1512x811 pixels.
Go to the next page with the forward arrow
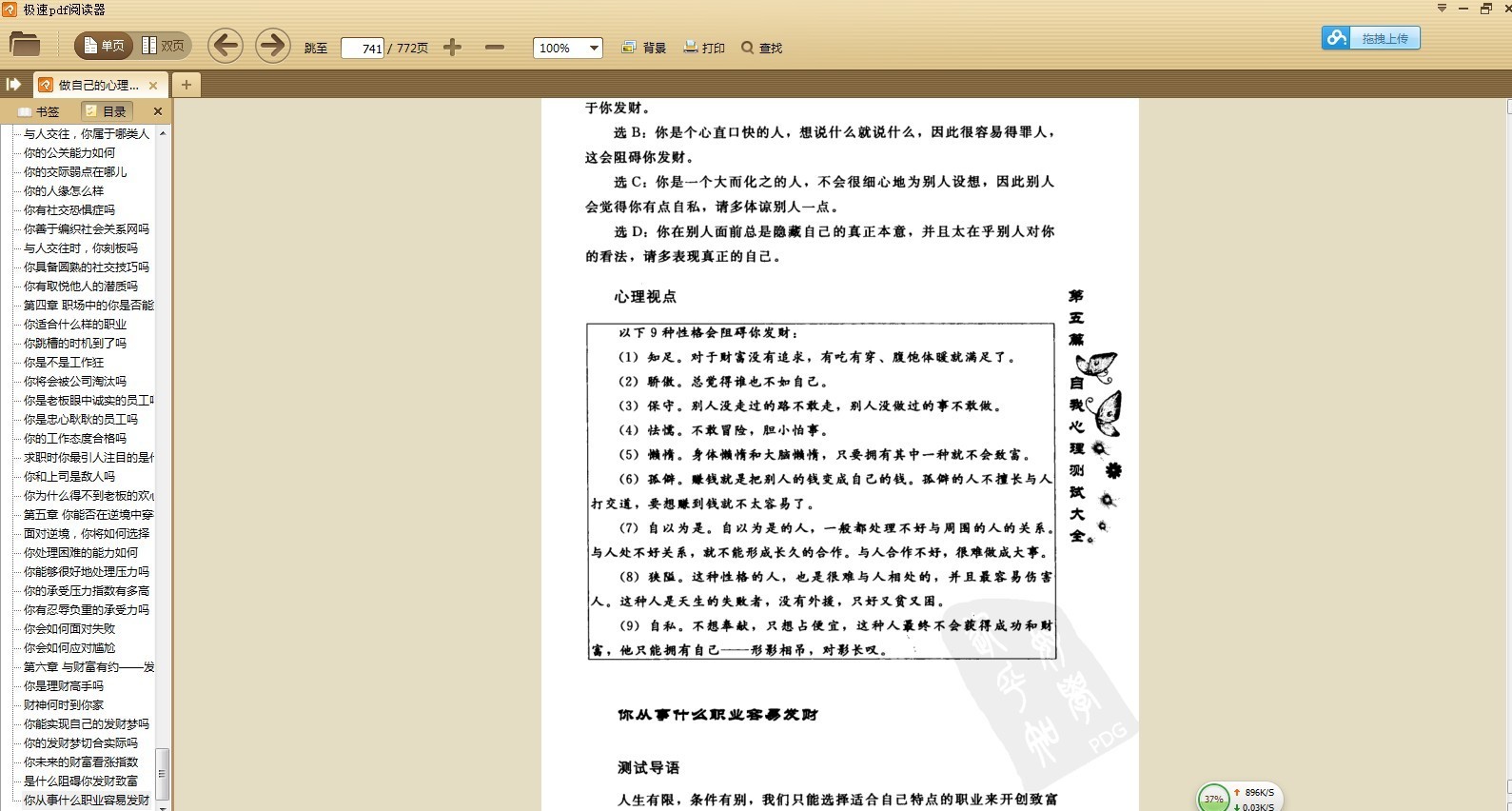click(272, 46)
